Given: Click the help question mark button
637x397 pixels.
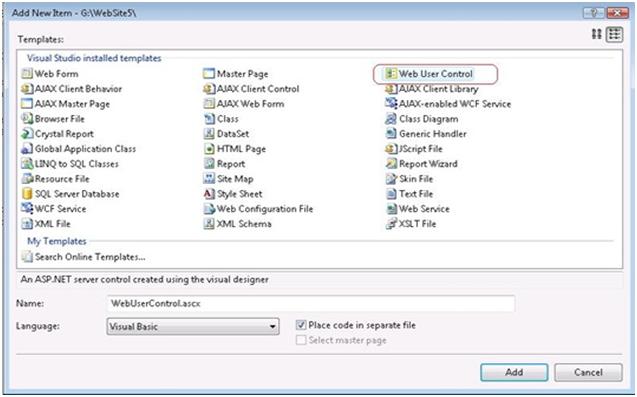Looking at the screenshot, I should coord(594,13).
